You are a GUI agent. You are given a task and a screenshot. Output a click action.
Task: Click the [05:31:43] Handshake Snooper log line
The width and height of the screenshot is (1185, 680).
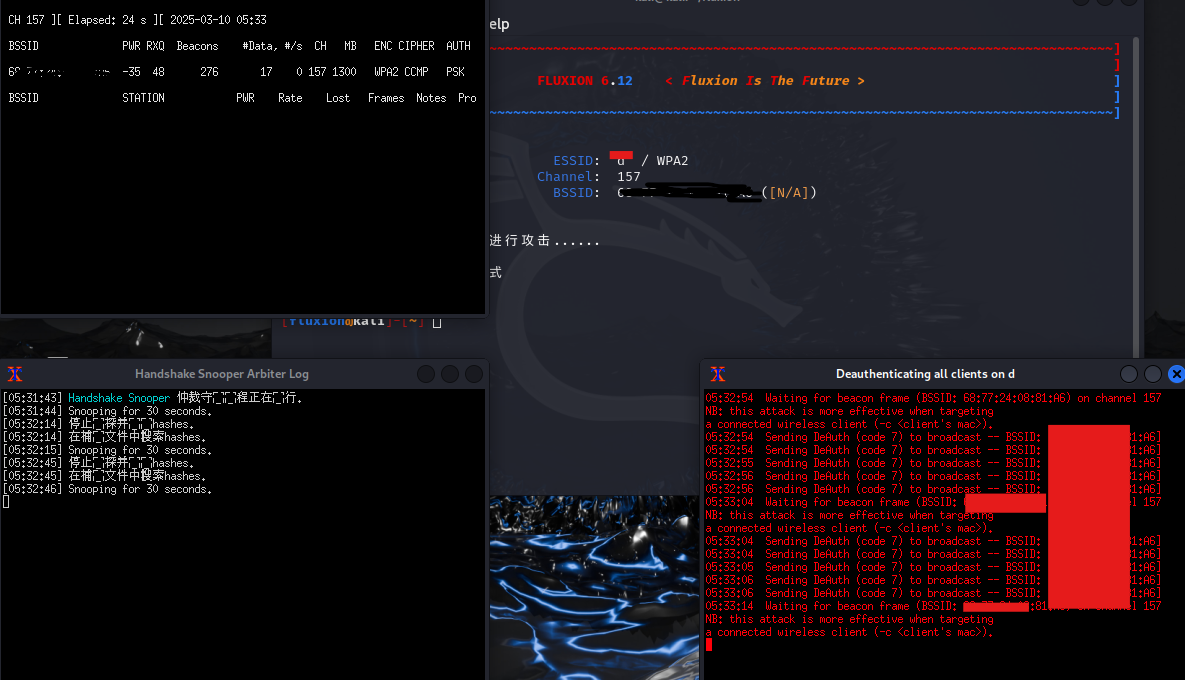coord(153,398)
